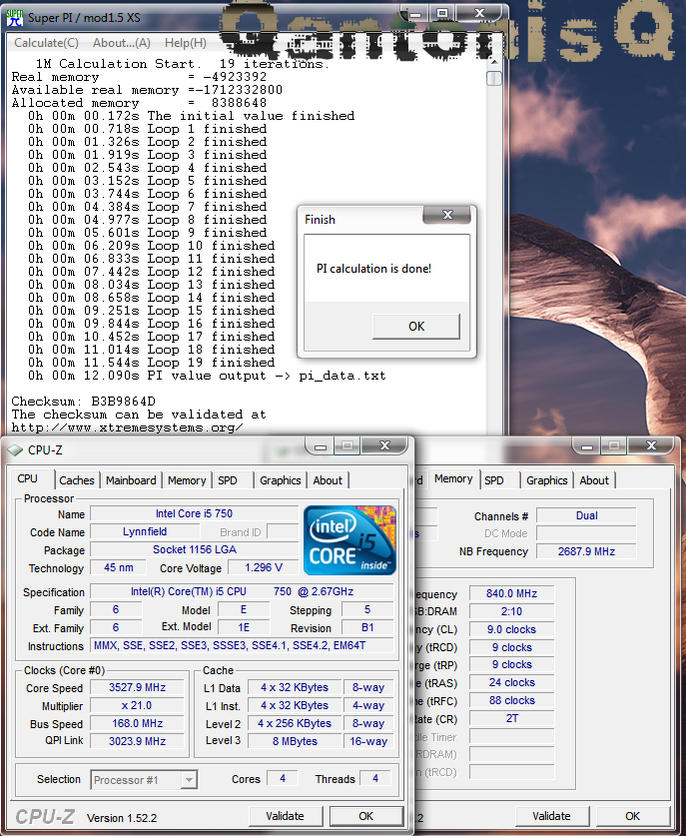Open the Graphics tab in front CPU-Z window
Screen dimensions: 686x836
click(280, 480)
